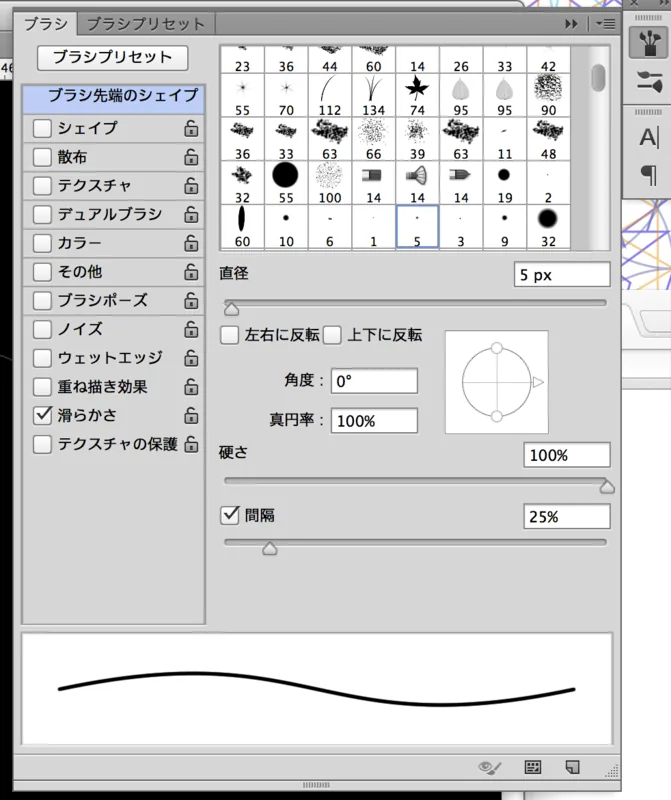Select the maple leaf brush tip 74
This screenshot has height=800, width=671.
[x=417, y=95]
